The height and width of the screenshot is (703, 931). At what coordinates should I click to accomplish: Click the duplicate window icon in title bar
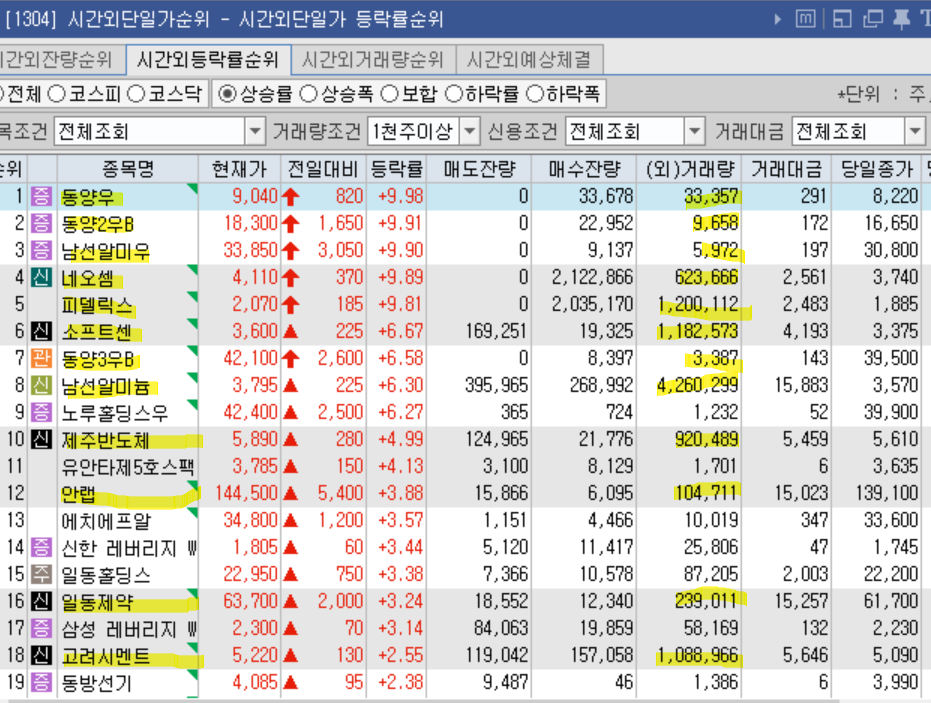point(873,20)
